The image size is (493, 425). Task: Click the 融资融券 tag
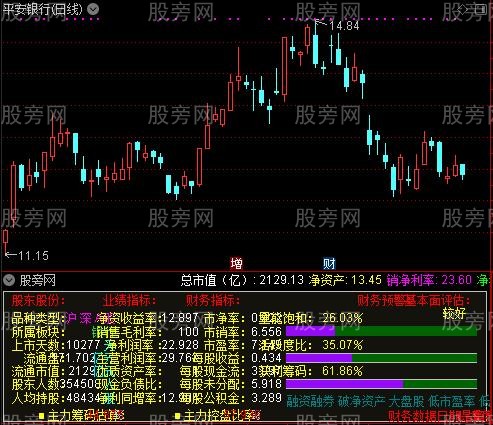pos(310,401)
